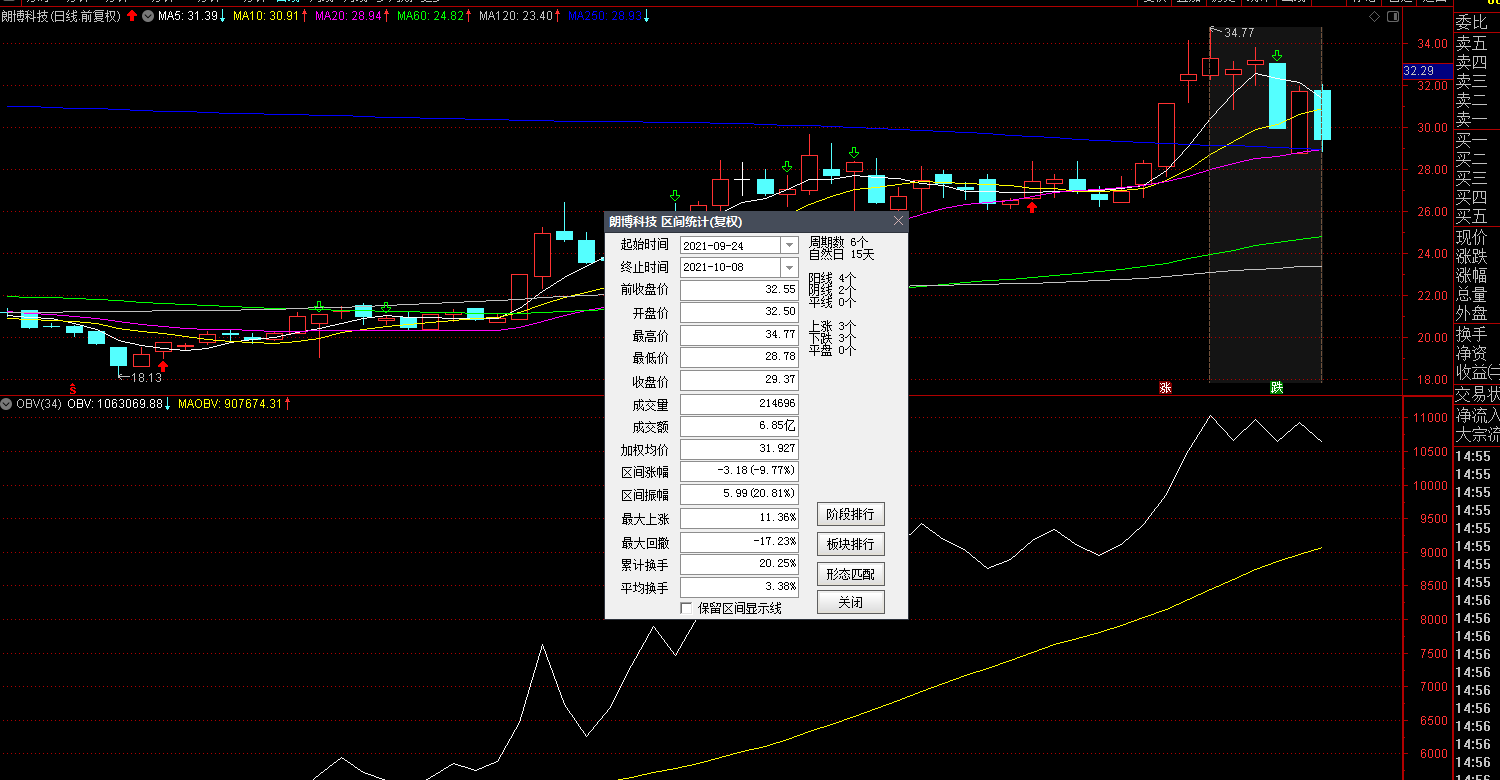
Task: Click the red up arrow beside the stock title
Action: [x=132, y=16]
